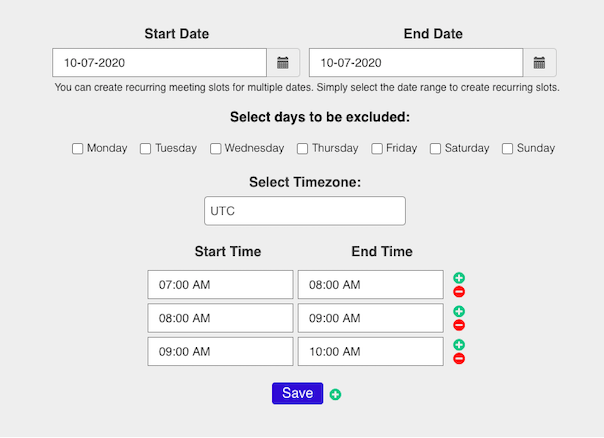Edit the second row's 09:00 AM end time
The height and width of the screenshot is (438, 604).
[x=371, y=318]
